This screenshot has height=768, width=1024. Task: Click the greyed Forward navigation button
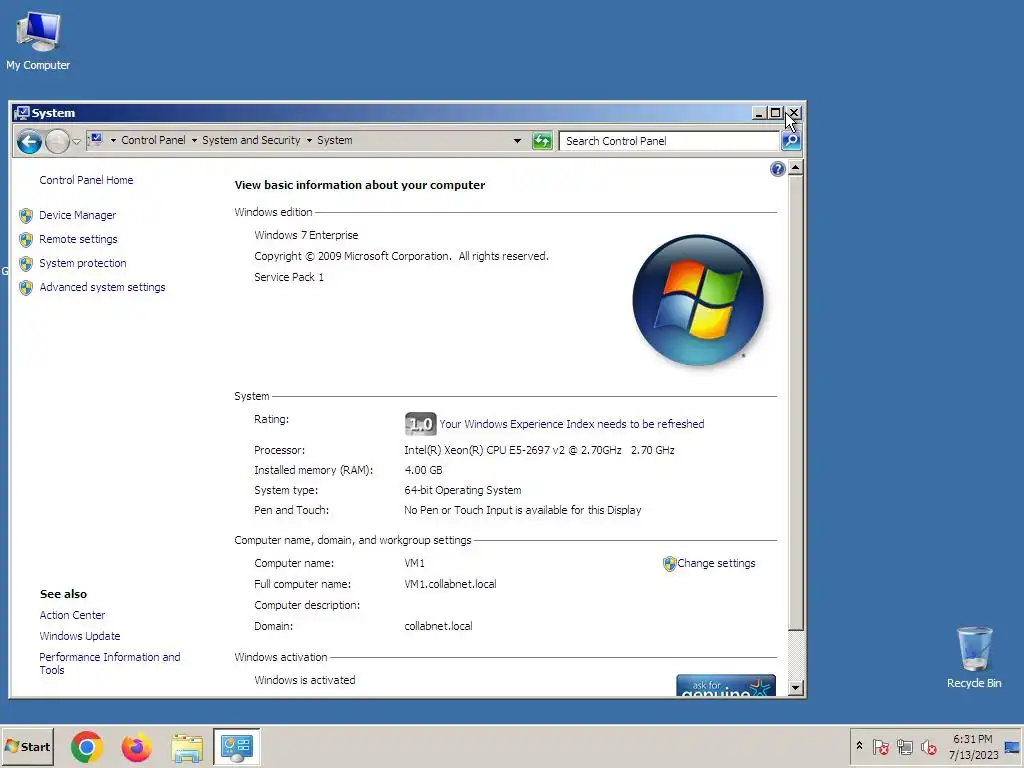click(x=57, y=141)
